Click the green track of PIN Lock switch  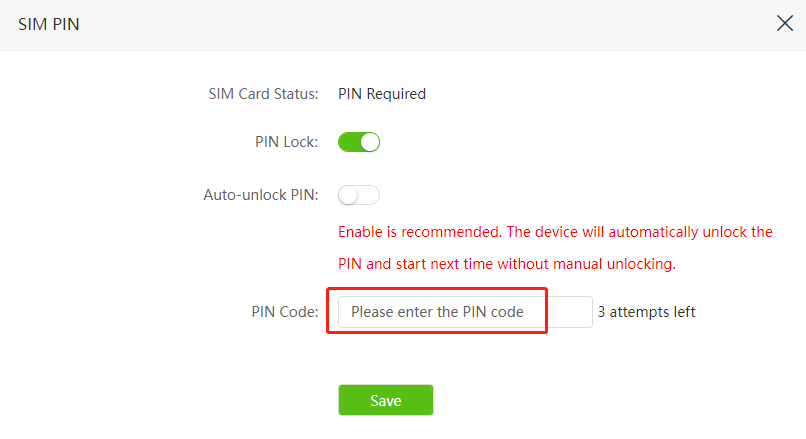click(x=348, y=142)
